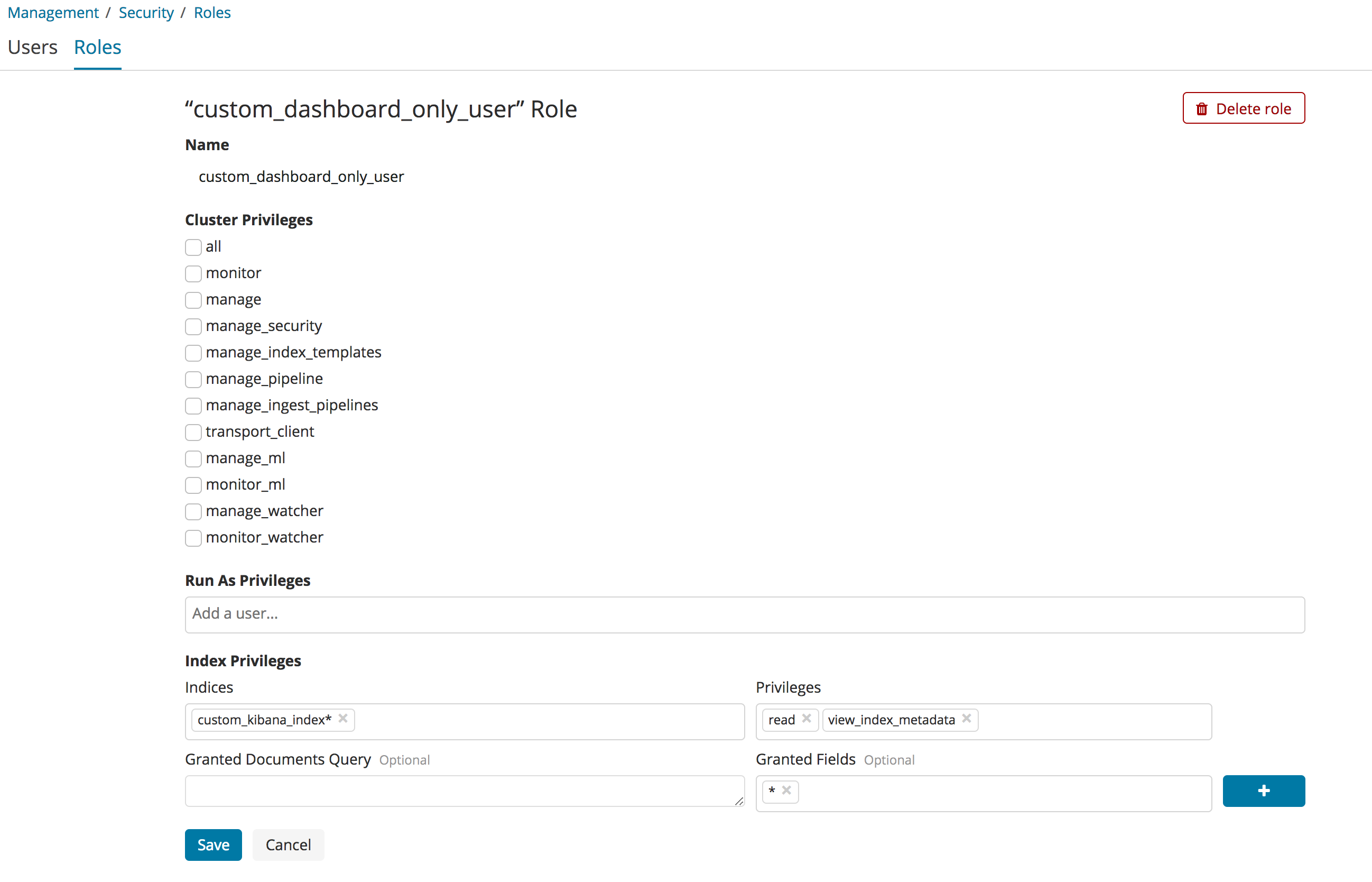Select the Roles tab
This screenshot has height=882, width=1372.
click(x=97, y=47)
